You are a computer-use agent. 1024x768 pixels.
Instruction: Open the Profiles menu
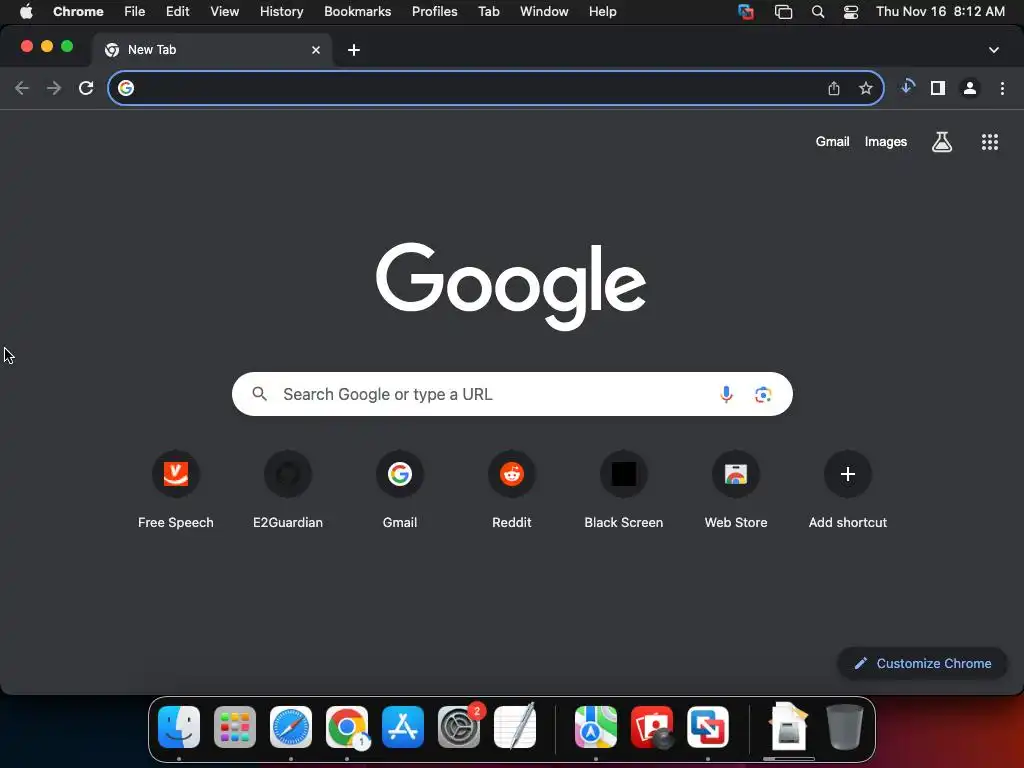[434, 12]
